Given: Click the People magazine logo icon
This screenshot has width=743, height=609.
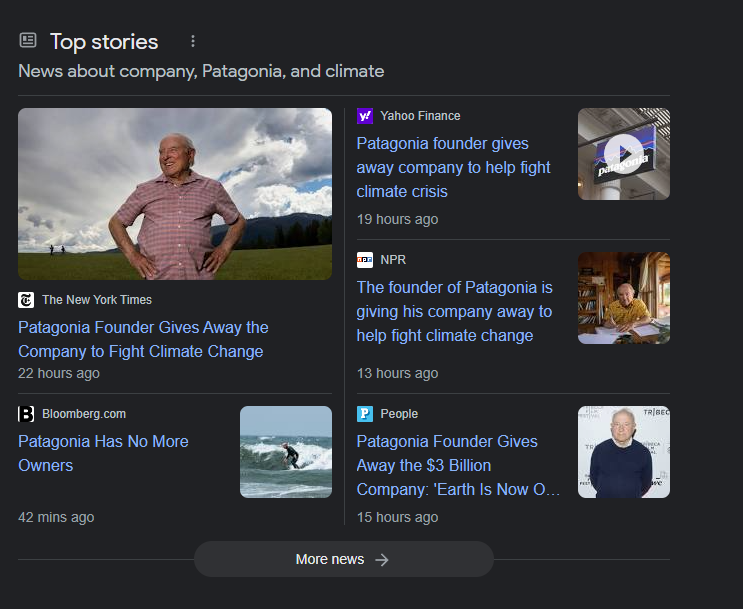Looking at the screenshot, I should pyautogui.click(x=365, y=414).
